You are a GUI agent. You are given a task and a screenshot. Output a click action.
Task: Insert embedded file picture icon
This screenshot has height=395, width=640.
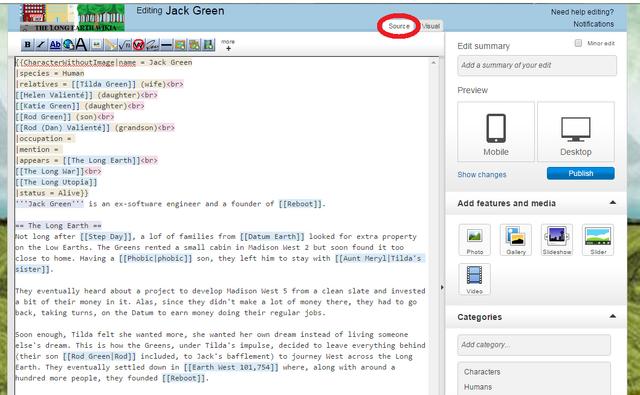97,44
